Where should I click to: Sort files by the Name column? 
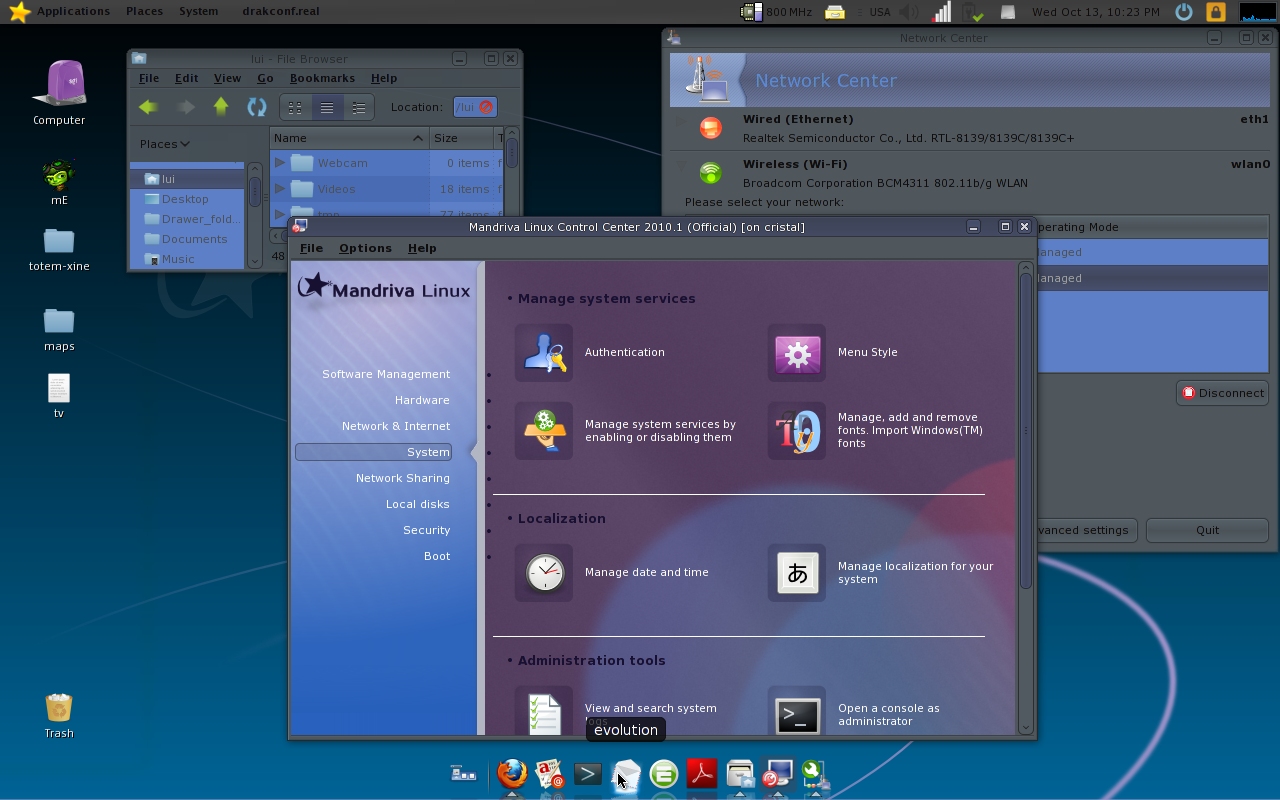click(x=349, y=138)
